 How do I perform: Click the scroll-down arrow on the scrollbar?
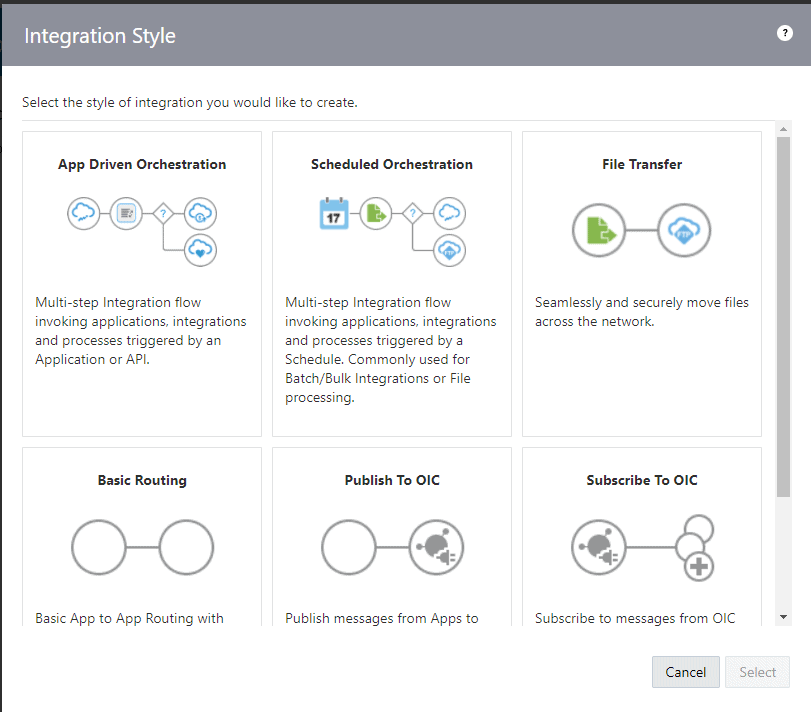tap(784, 614)
